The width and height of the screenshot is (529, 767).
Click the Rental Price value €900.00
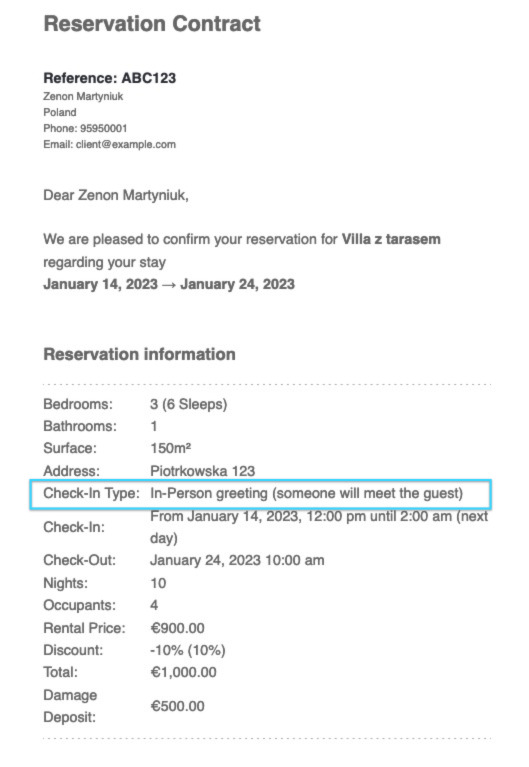[178, 628]
